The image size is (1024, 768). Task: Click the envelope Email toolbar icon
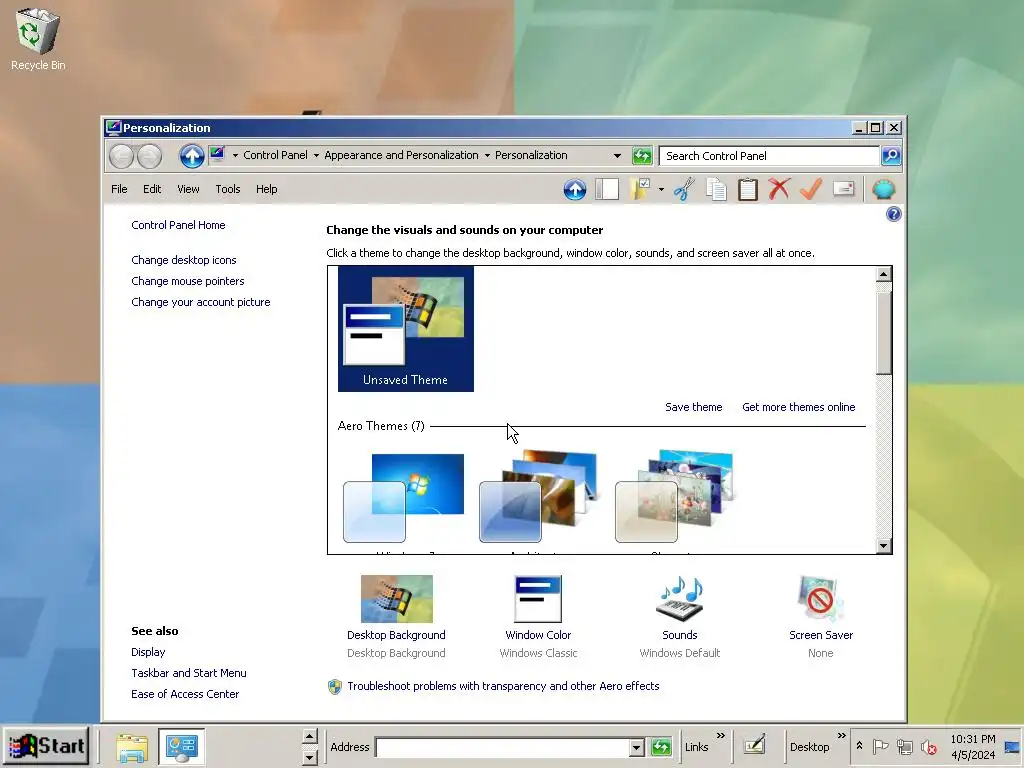[844, 189]
